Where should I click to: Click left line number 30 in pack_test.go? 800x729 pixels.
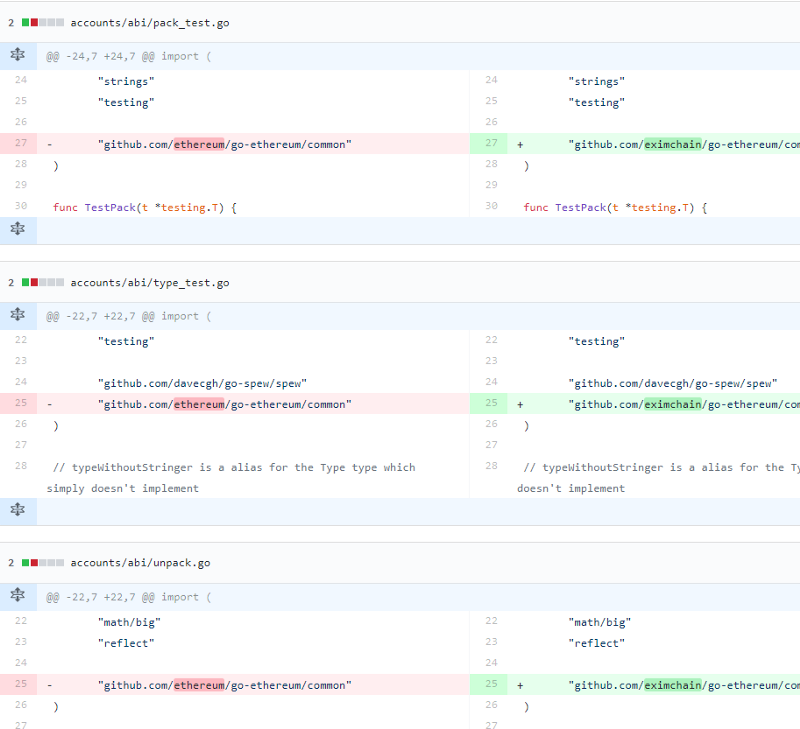click(x=20, y=207)
